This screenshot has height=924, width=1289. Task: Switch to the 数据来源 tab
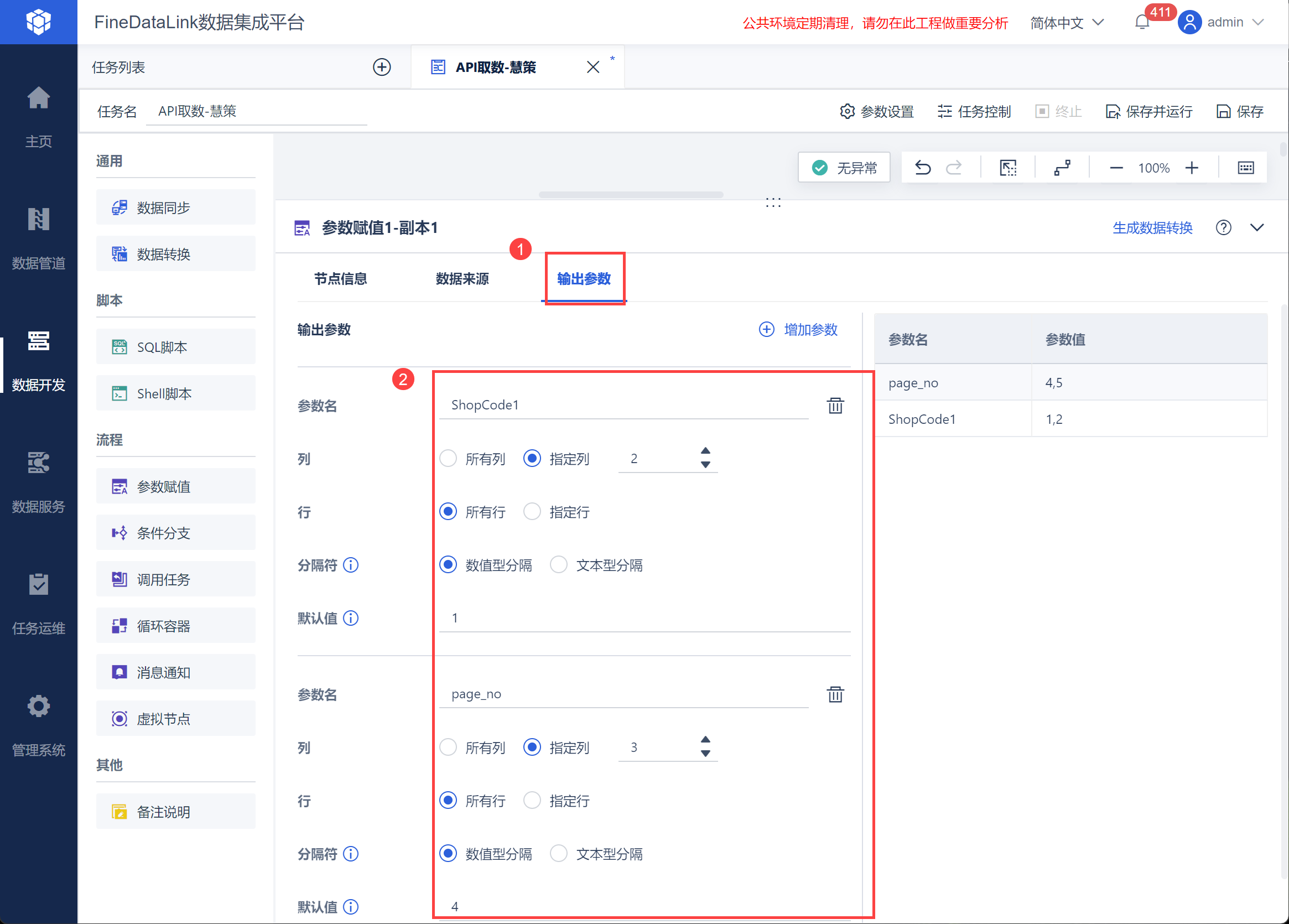point(462,278)
